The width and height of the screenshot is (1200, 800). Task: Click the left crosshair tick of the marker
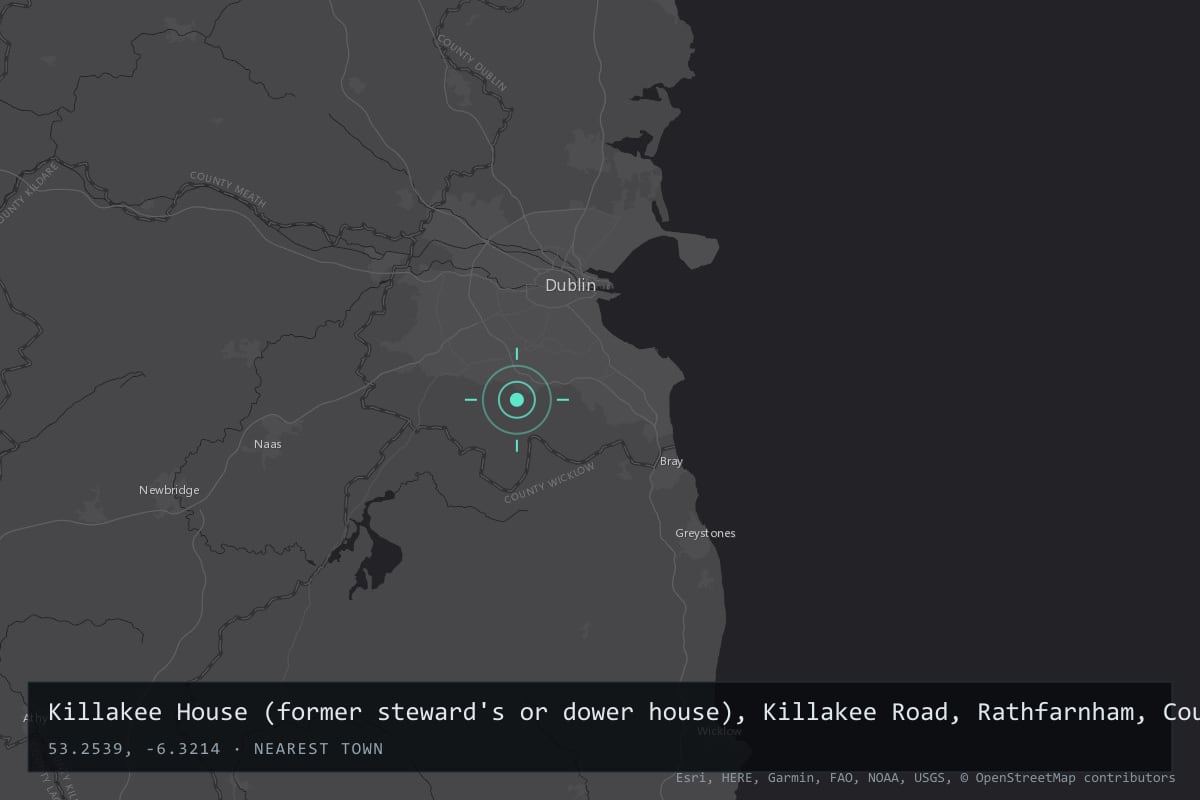coord(471,400)
